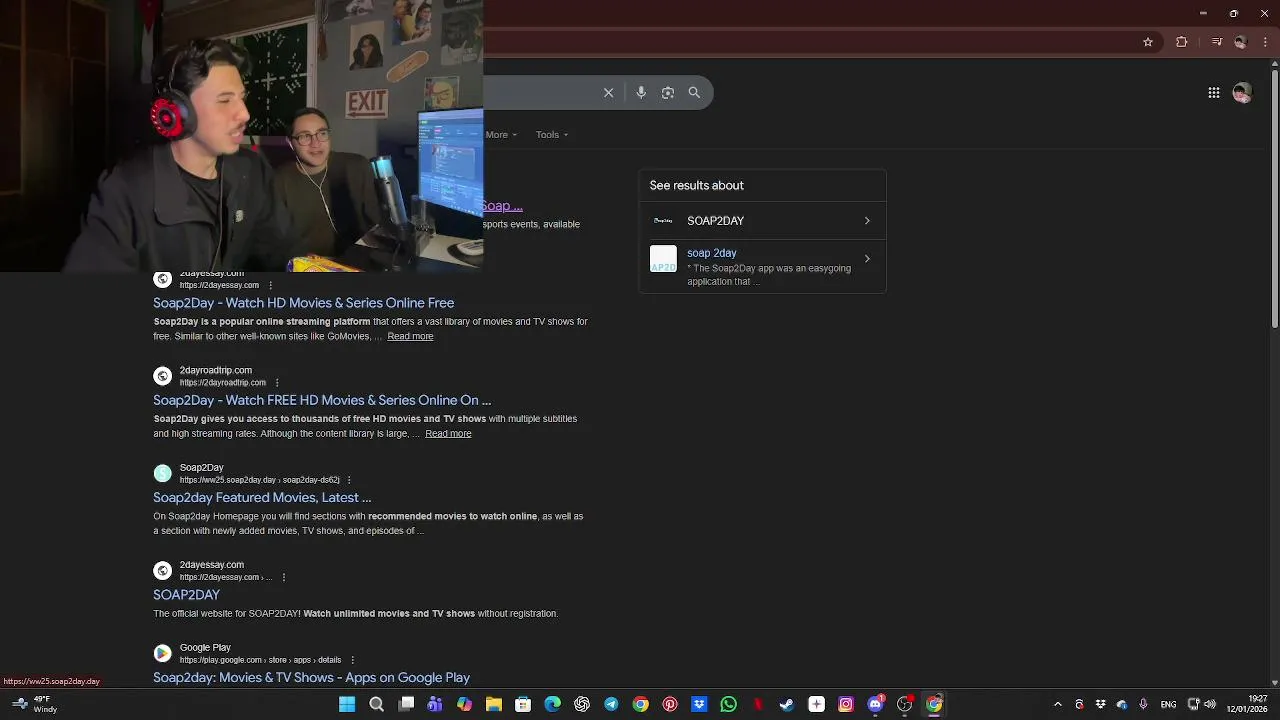Launch Steam from the taskbar

(x=787, y=704)
